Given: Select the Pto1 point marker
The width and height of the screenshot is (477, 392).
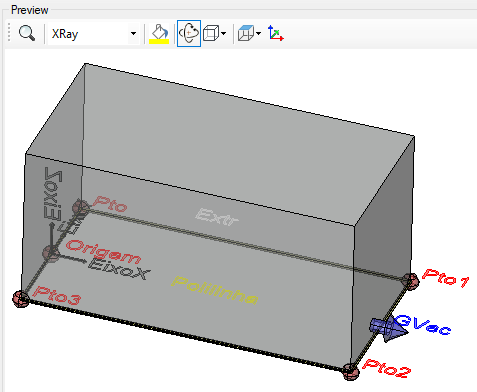Looking at the screenshot, I should [x=410, y=279].
